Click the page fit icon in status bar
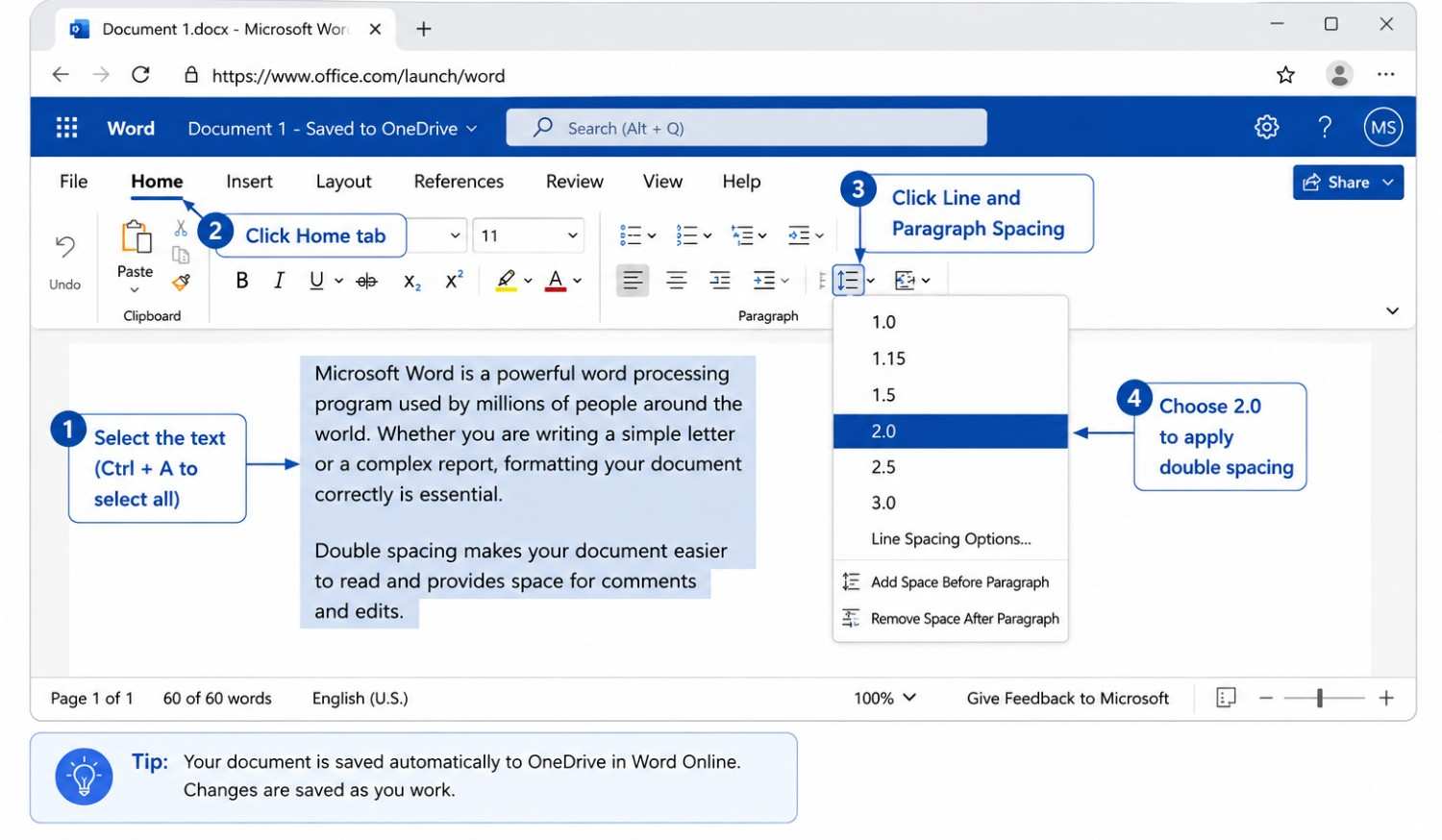 pyautogui.click(x=1226, y=698)
